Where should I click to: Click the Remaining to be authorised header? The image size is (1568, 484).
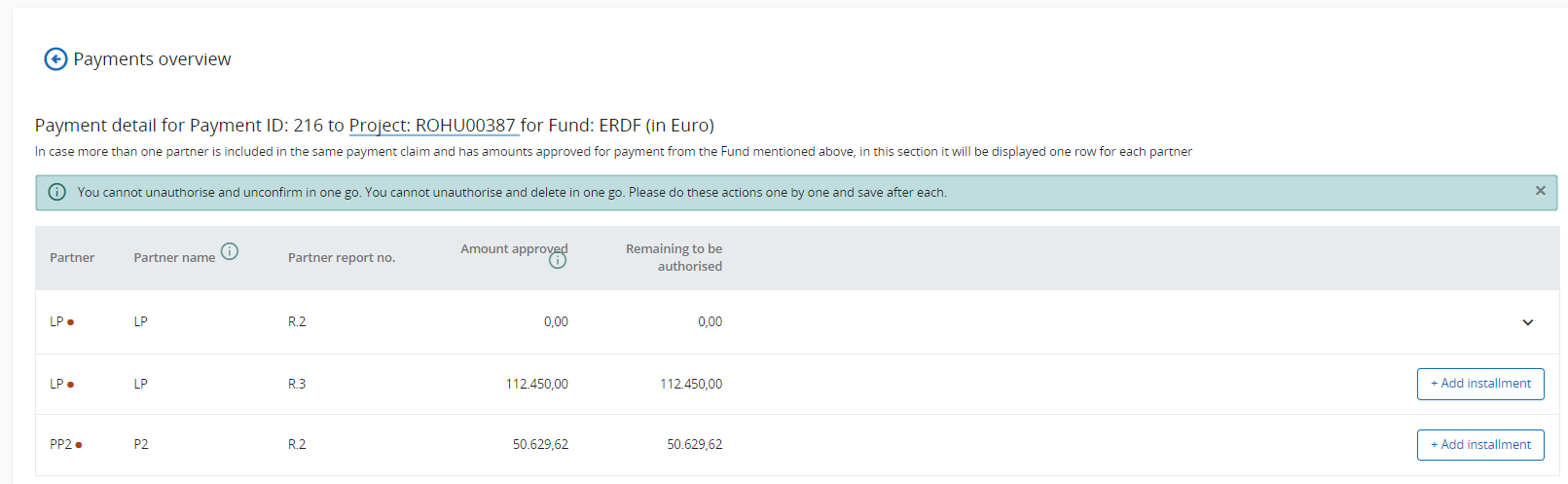click(x=674, y=257)
